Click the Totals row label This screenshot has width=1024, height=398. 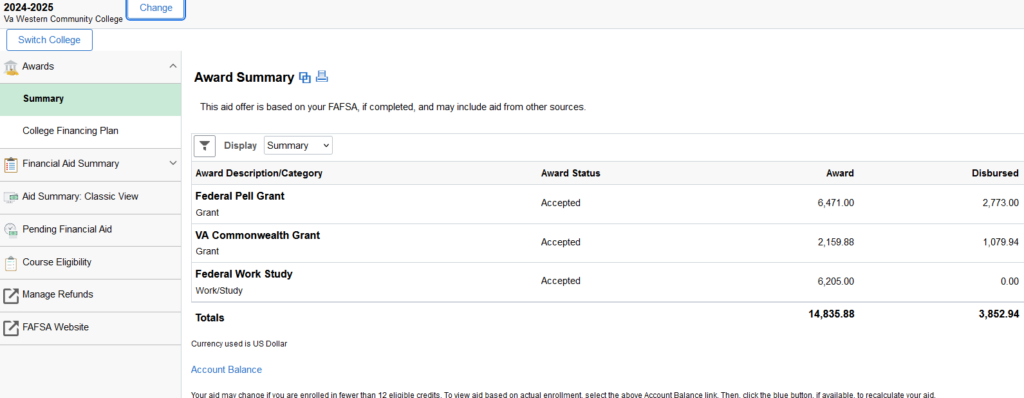pyautogui.click(x=210, y=318)
